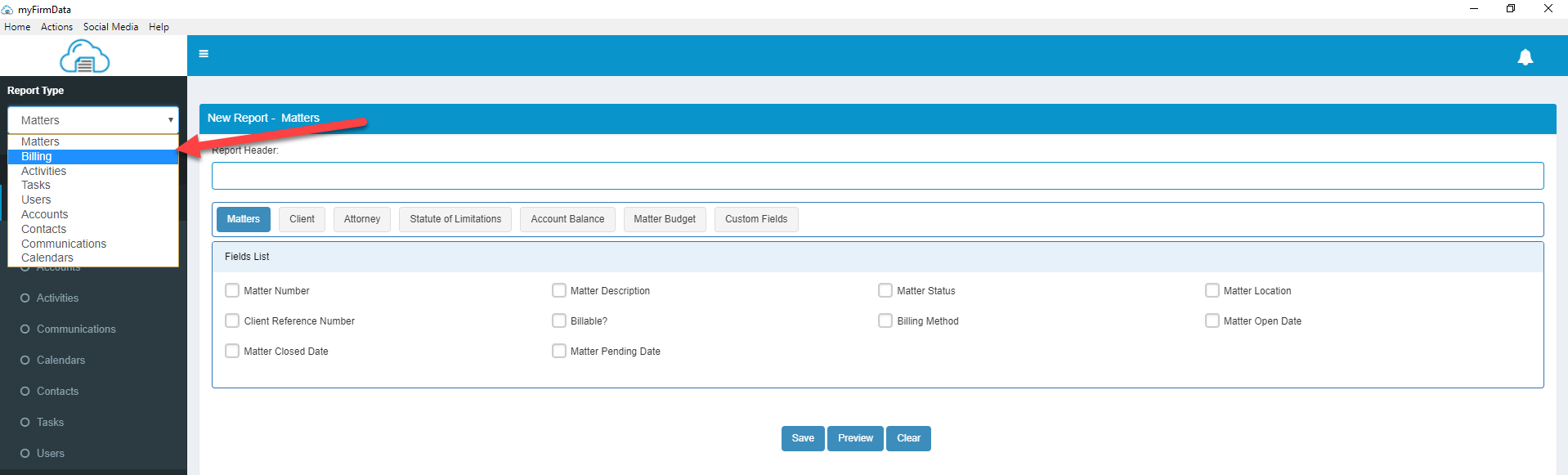Check the Matter Description field

(559, 290)
